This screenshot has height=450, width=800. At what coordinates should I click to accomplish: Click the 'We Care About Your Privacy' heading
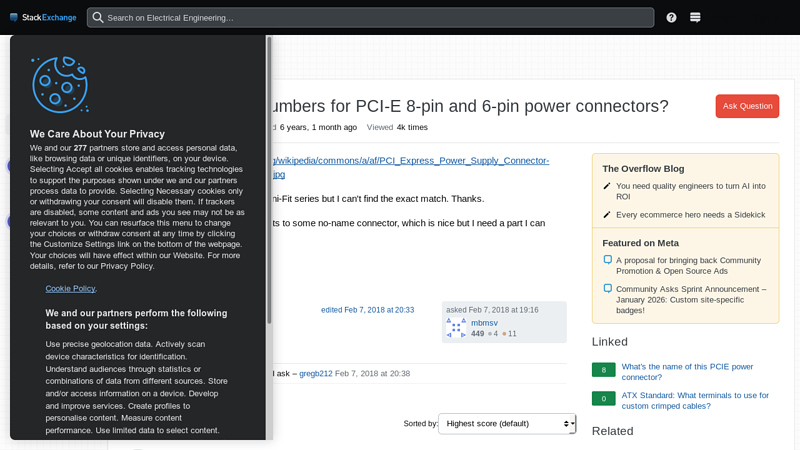click(x=97, y=134)
